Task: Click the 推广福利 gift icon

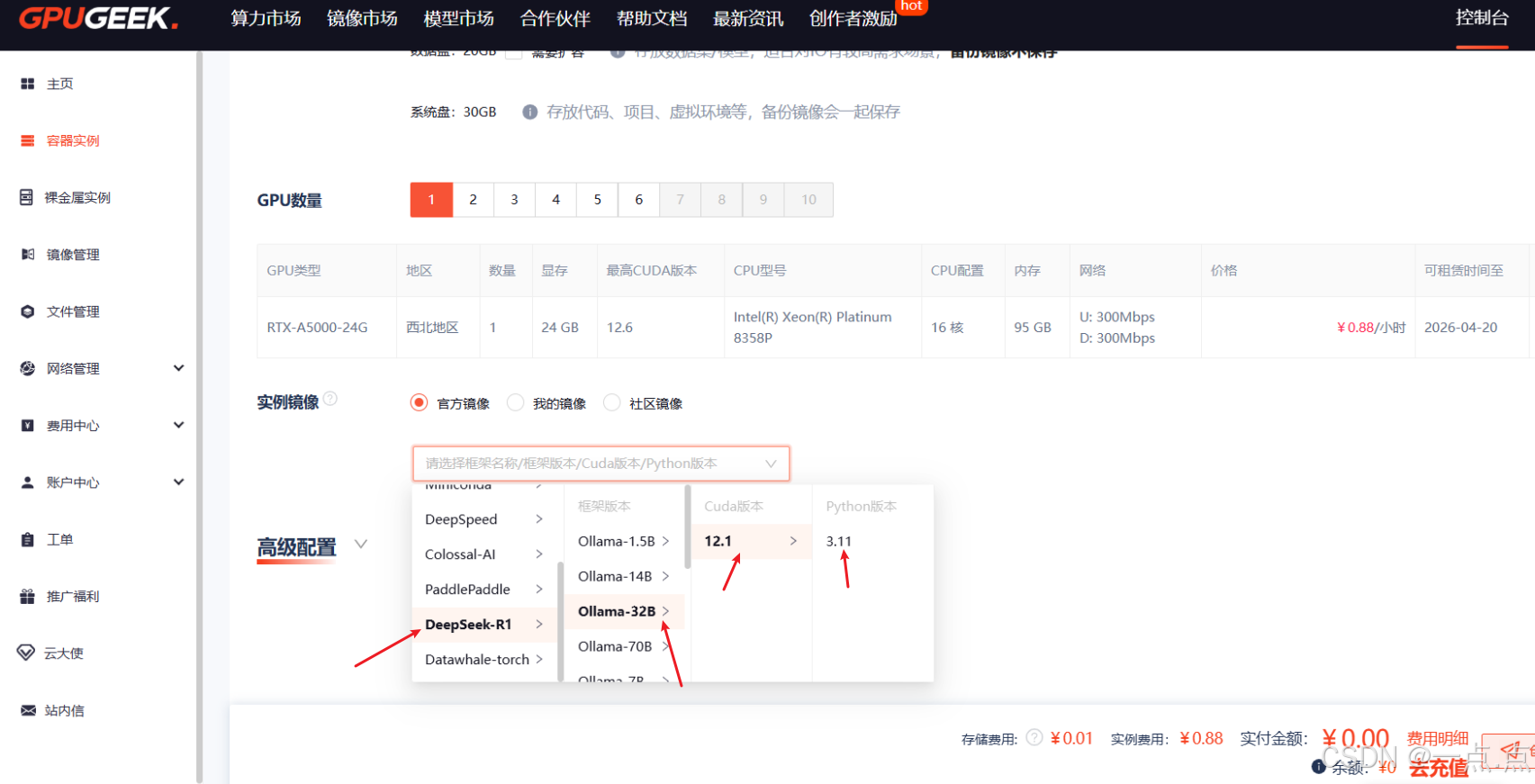Action: (28, 596)
